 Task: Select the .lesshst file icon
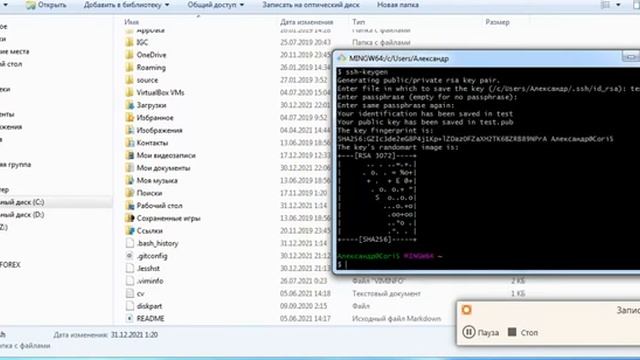coord(129,269)
